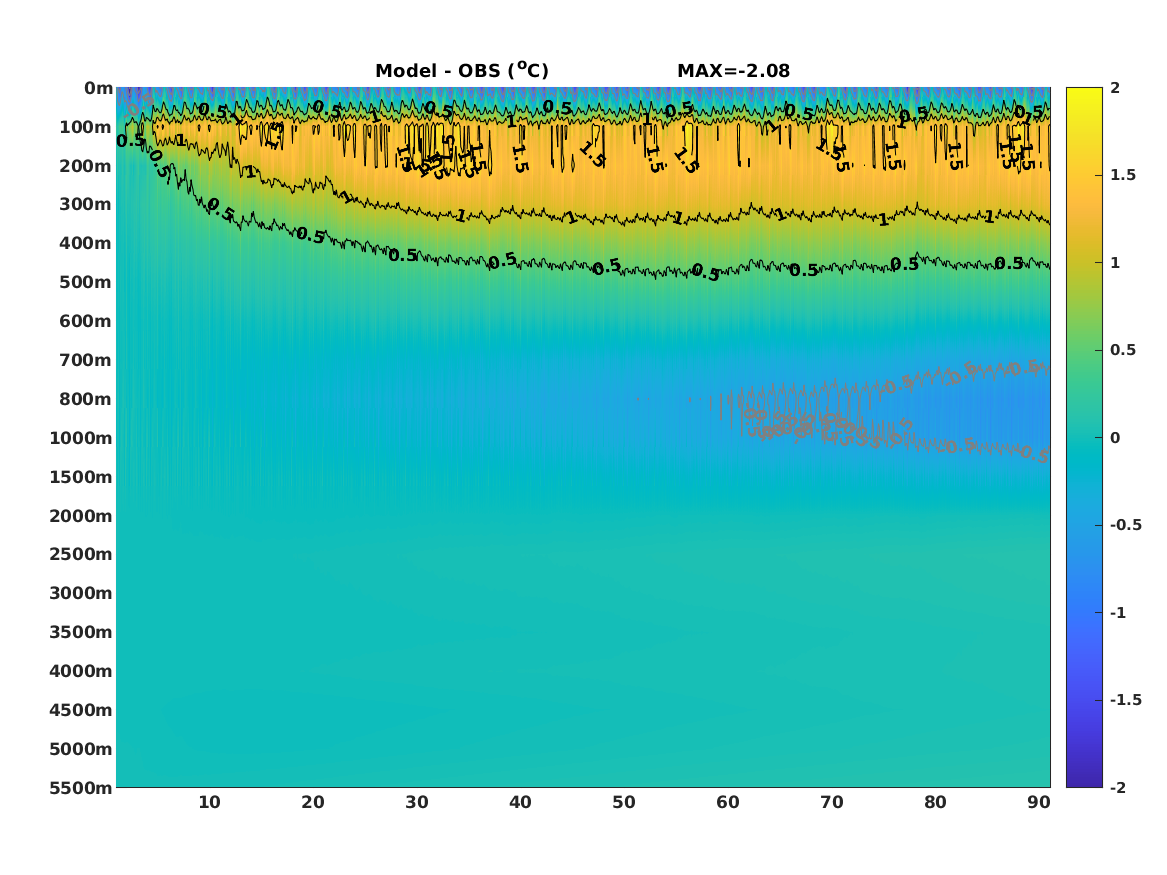Click the x-axis tick label "10"
This screenshot has width=1167, height=875.
(x=209, y=802)
